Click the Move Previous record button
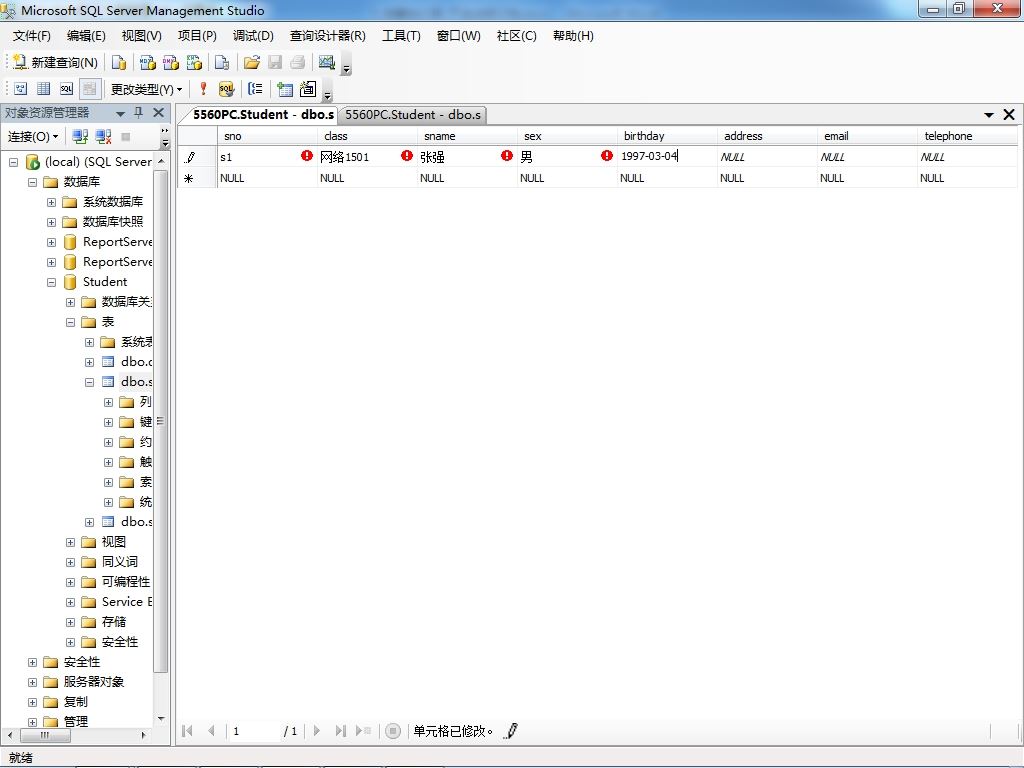 [x=211, y=731]
